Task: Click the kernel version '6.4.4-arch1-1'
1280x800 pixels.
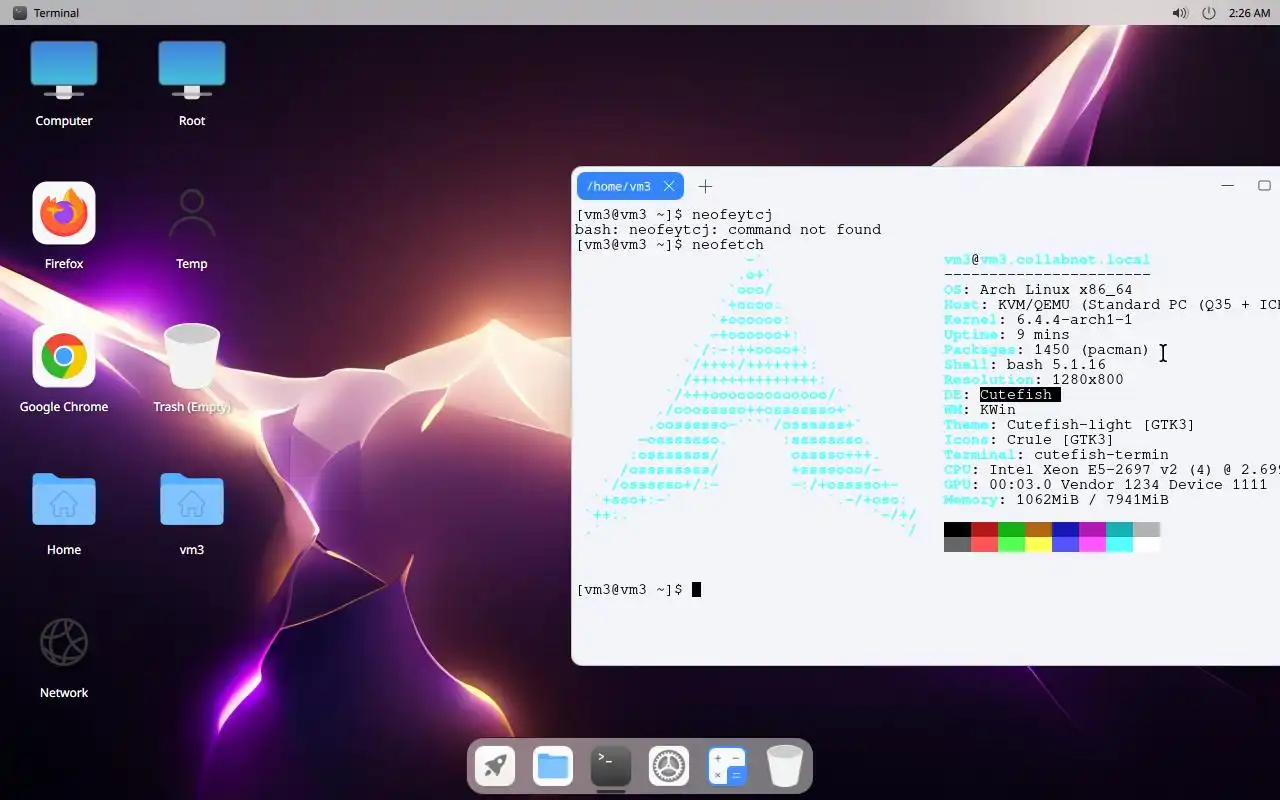Action: pos(1074,320)
